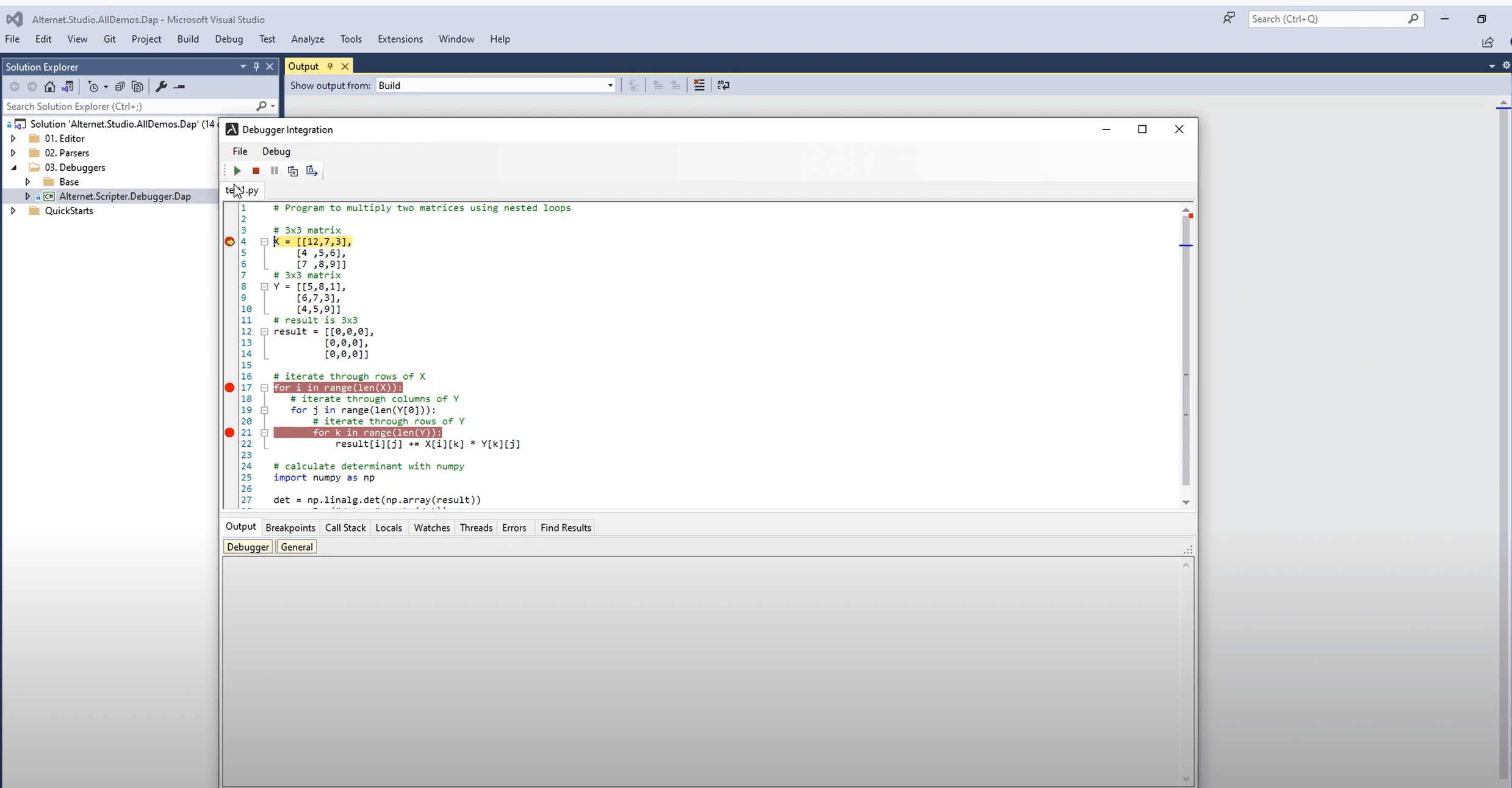Image resolution: width=1512 pixels, height=788 pixels.
Task: Pause execution in Debugger Integration toolbar
Action: pyautogui.click(x=275, y=171)
